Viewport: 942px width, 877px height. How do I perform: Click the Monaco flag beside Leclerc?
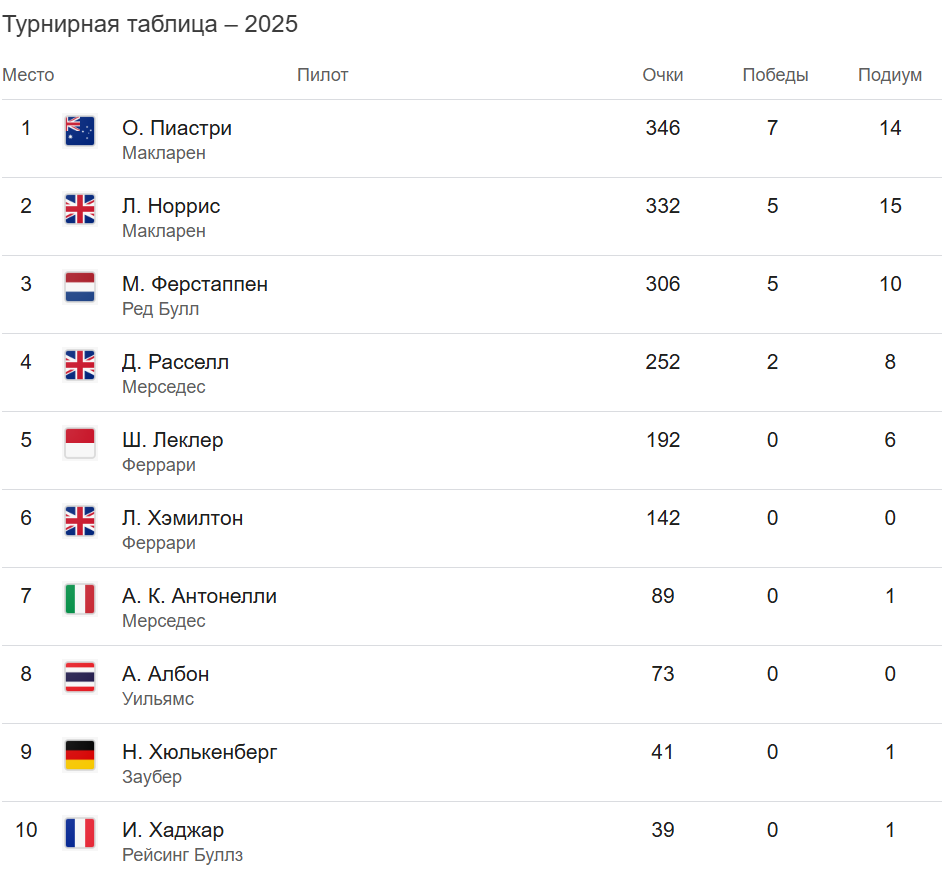tap(80, 443)
